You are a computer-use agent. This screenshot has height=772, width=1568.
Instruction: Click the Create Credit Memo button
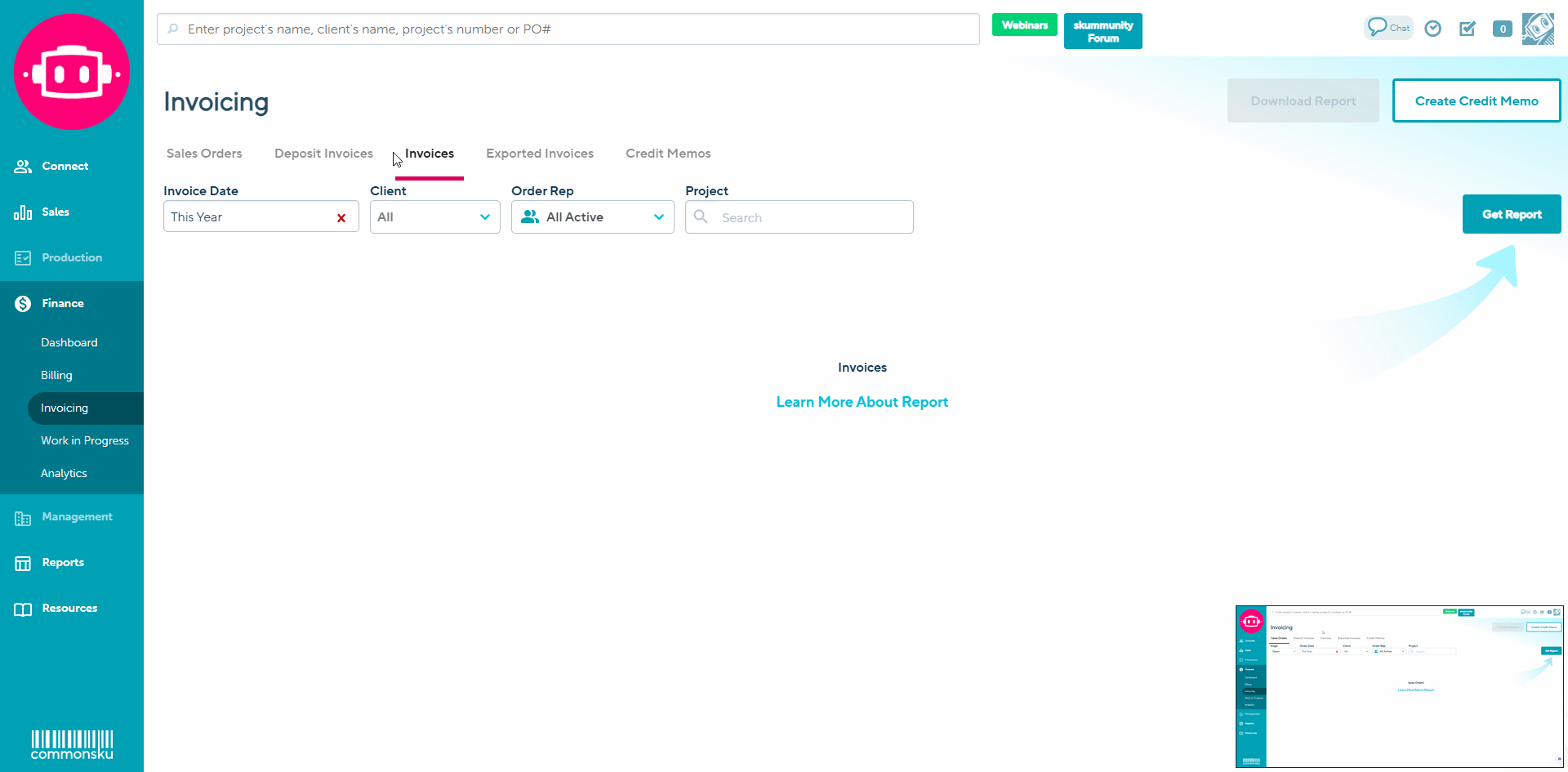tap(1476, 100)
